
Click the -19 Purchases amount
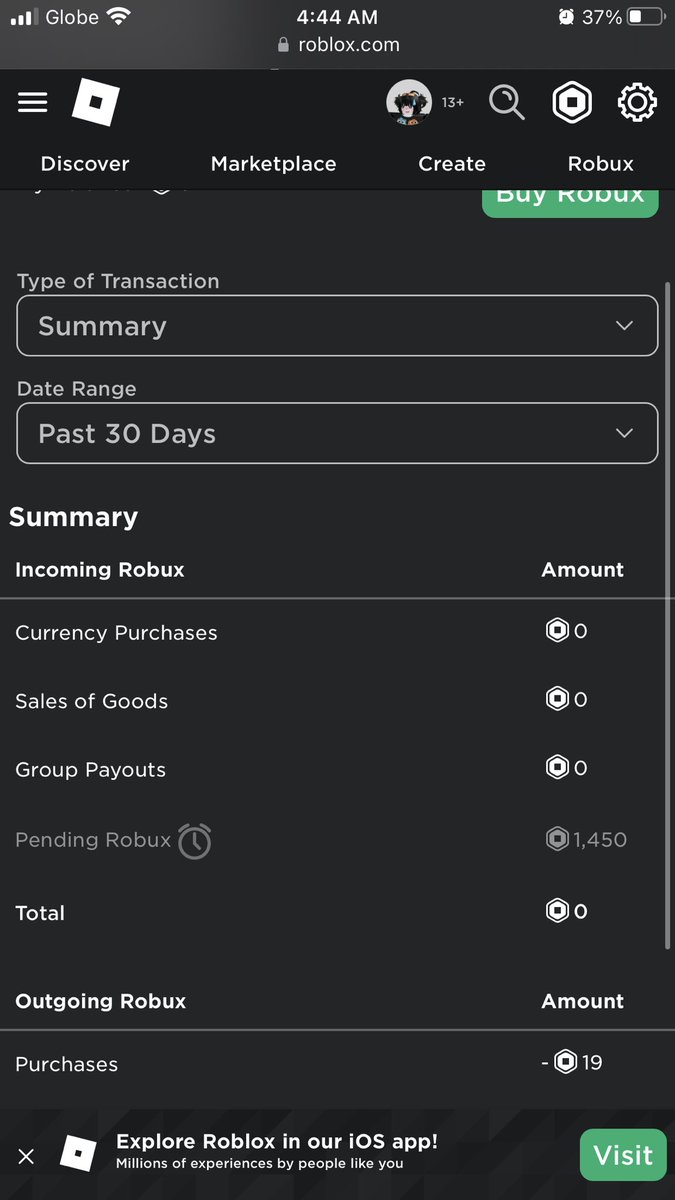click(x=573, y=1062)
